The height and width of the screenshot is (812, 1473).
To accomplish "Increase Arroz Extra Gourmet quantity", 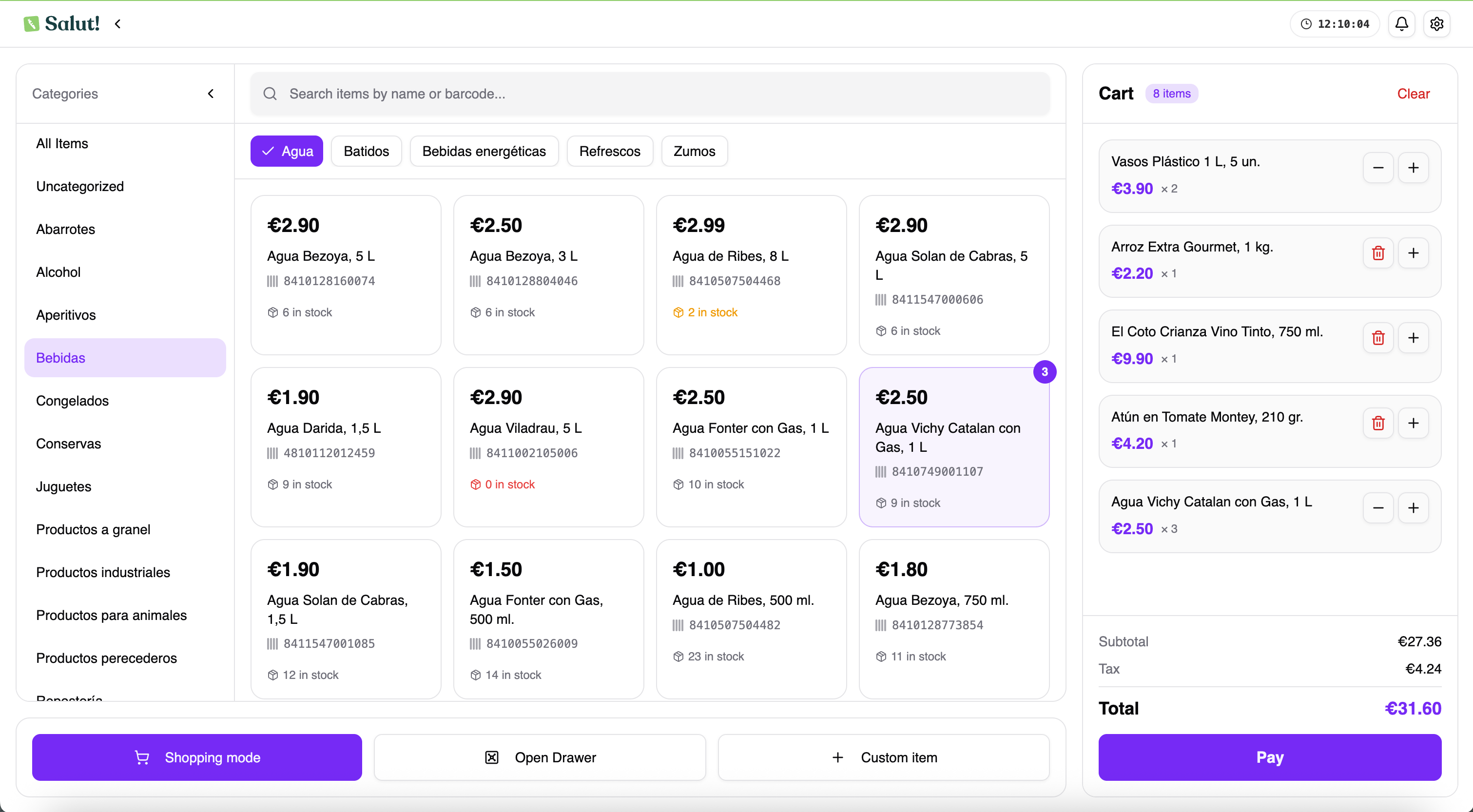I will coord(1414,253).
